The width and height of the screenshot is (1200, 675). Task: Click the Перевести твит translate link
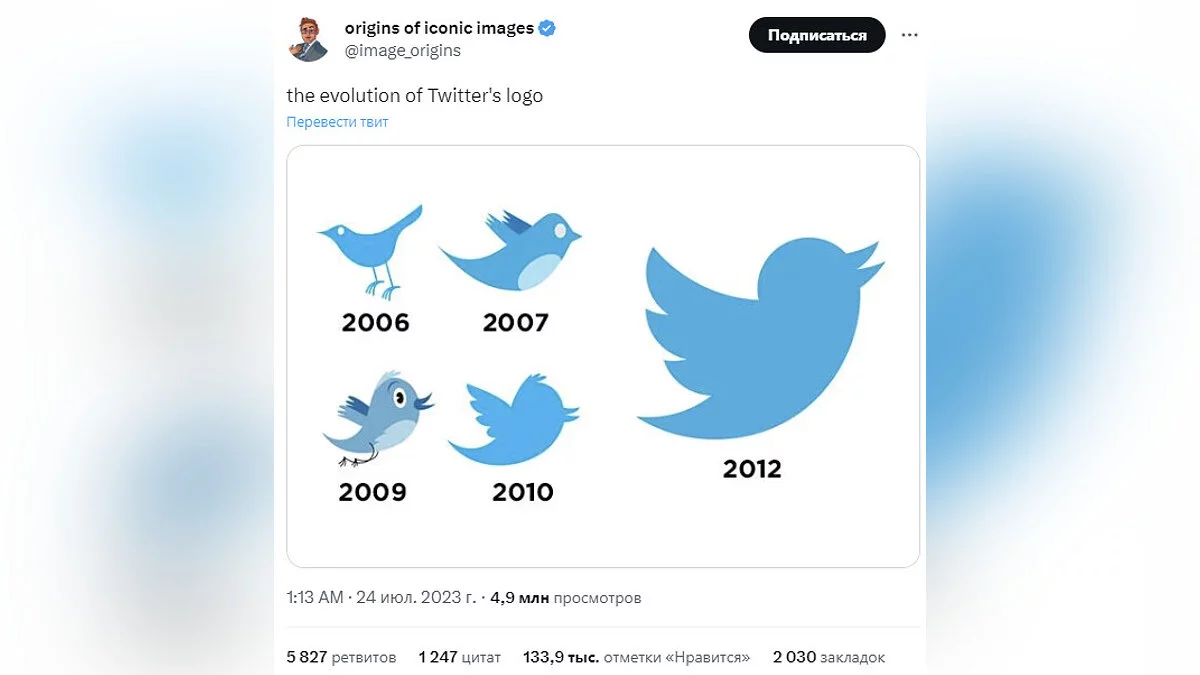[337, 122]
